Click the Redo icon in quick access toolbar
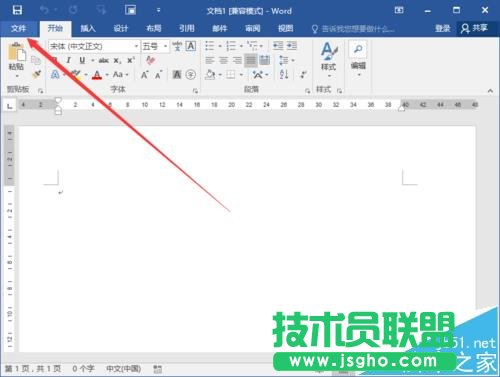The height and width of the screenshot is (377, 500). point(73,10)
